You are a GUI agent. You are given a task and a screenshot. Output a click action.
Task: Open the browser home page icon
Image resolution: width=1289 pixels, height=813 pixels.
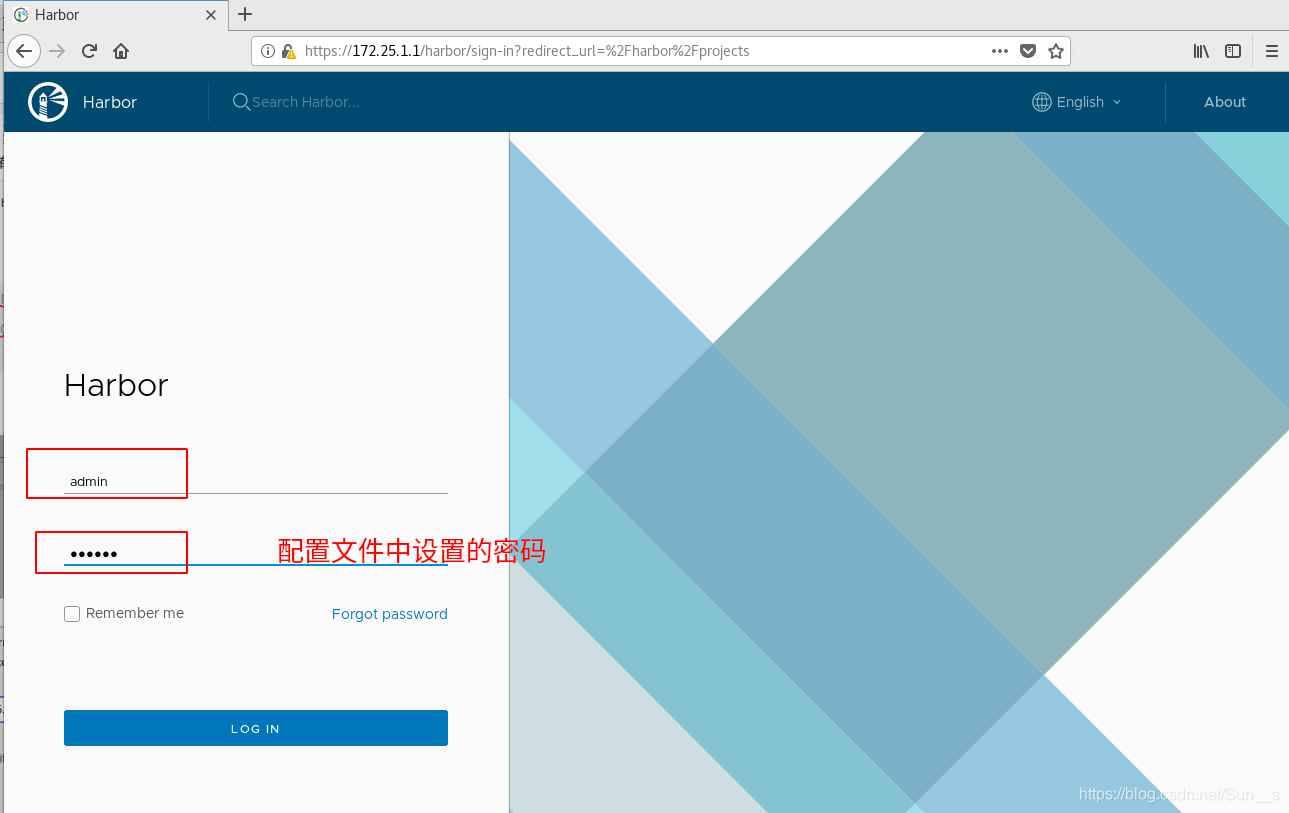point(121,51)
